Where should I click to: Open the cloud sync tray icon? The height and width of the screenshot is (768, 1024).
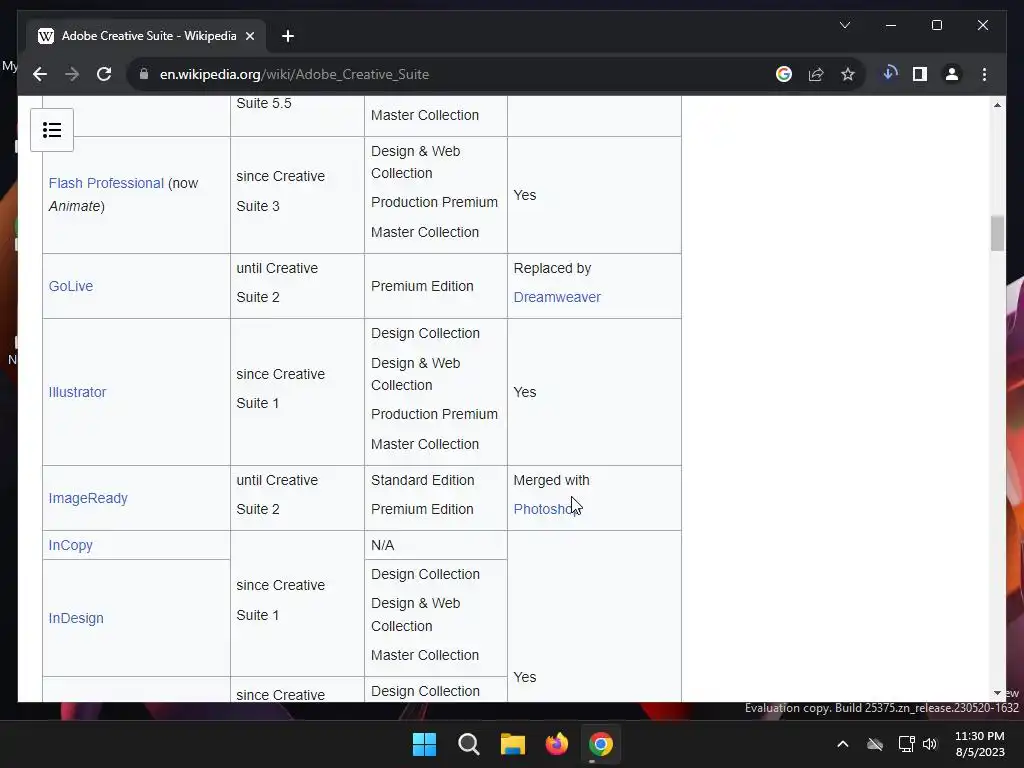(x=874, y=744)
